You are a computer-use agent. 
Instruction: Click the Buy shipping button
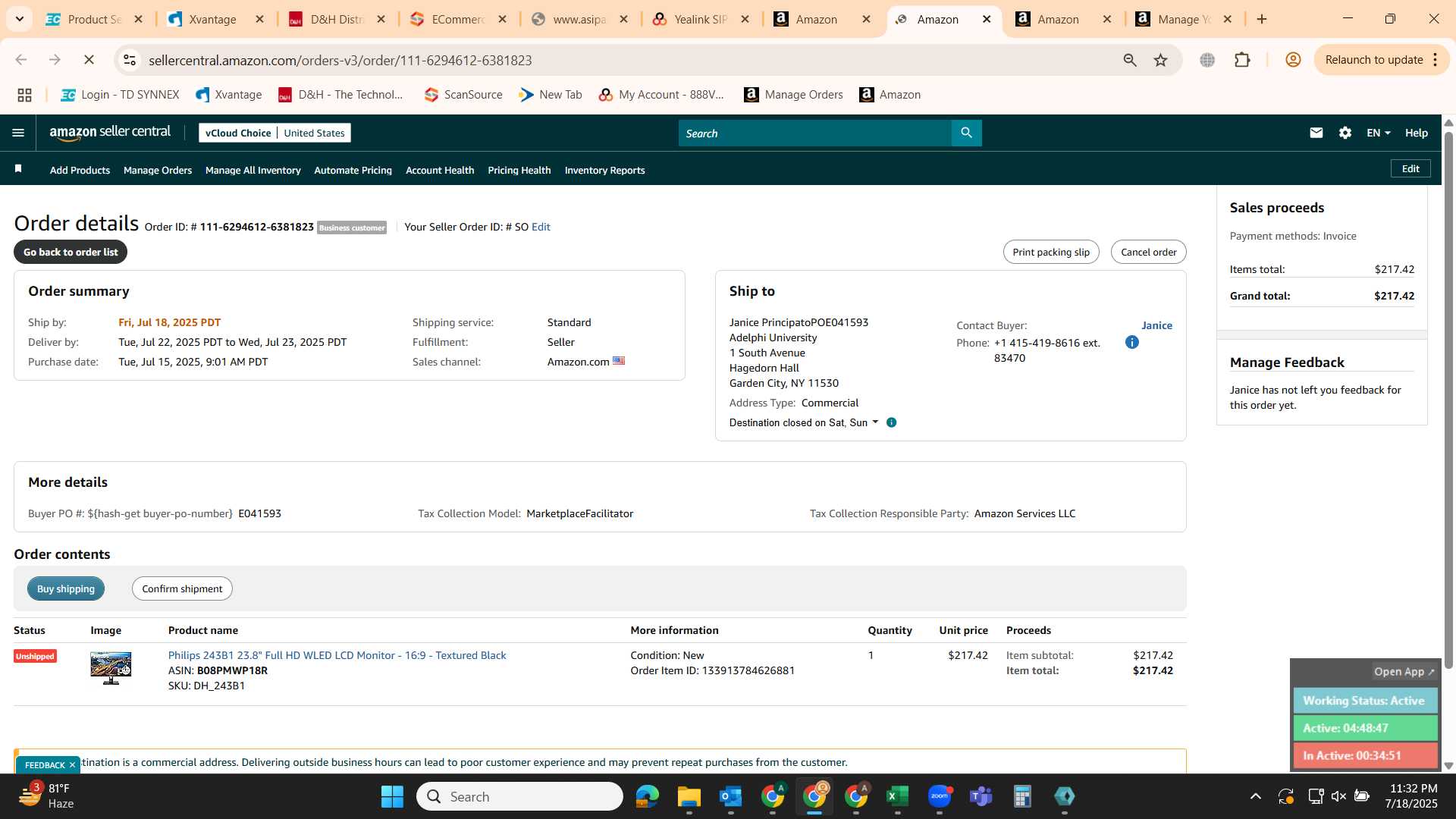click(x=66, y=588)
